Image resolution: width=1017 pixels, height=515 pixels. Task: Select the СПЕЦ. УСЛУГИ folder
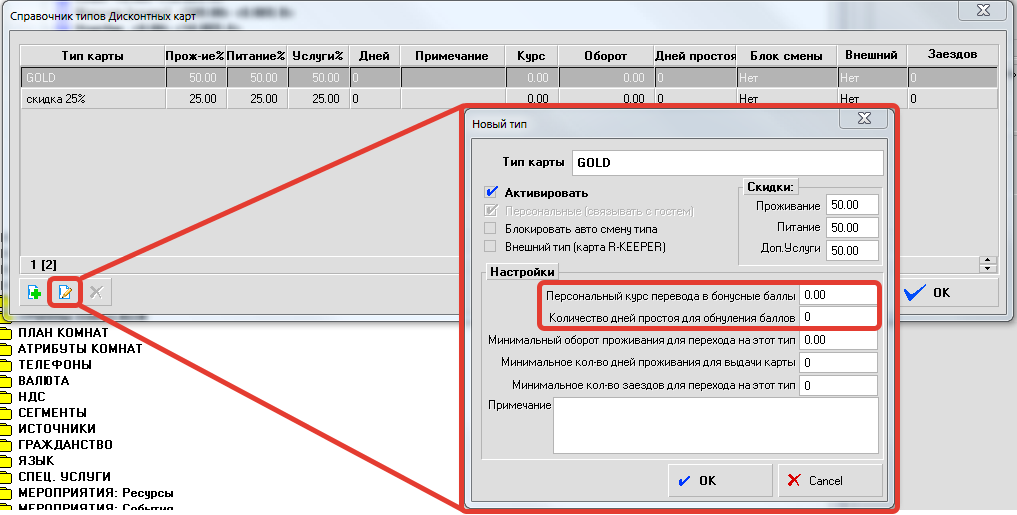[x=63, y=476]
